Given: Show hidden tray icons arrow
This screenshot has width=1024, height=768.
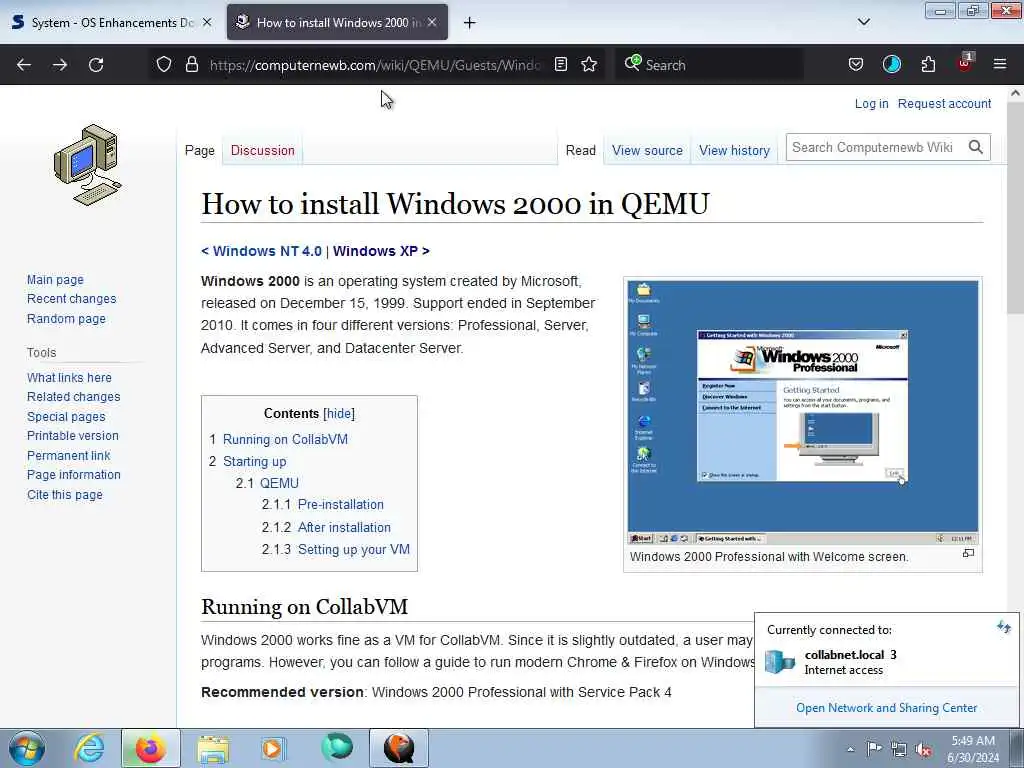Looking at the screenshot, I should coord(850,749).
